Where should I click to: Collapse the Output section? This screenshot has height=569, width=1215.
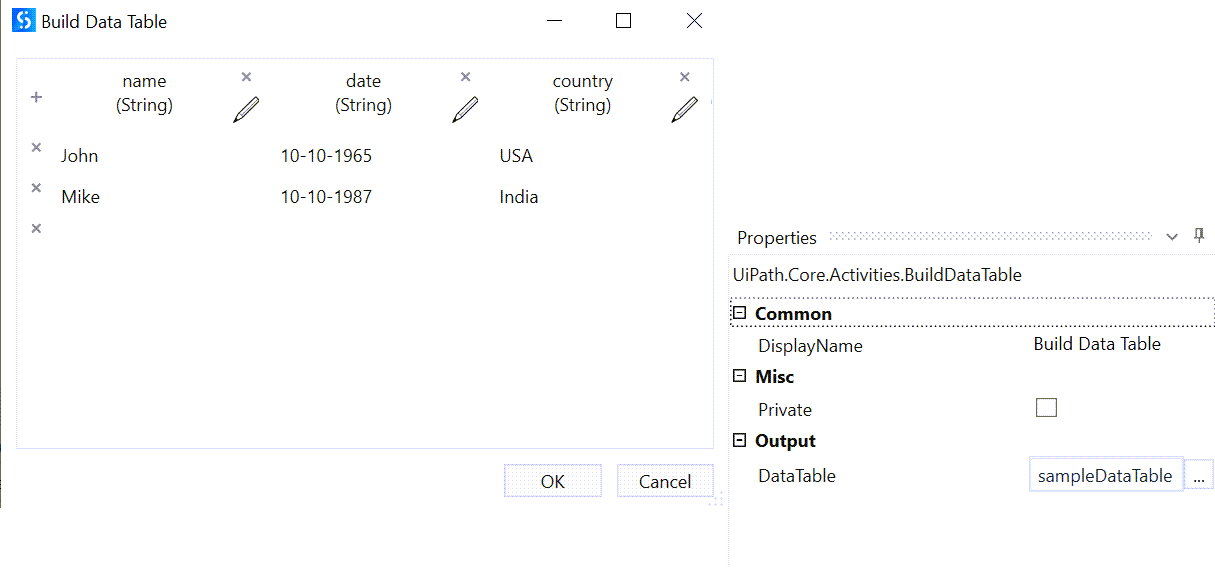coord(740,440)
